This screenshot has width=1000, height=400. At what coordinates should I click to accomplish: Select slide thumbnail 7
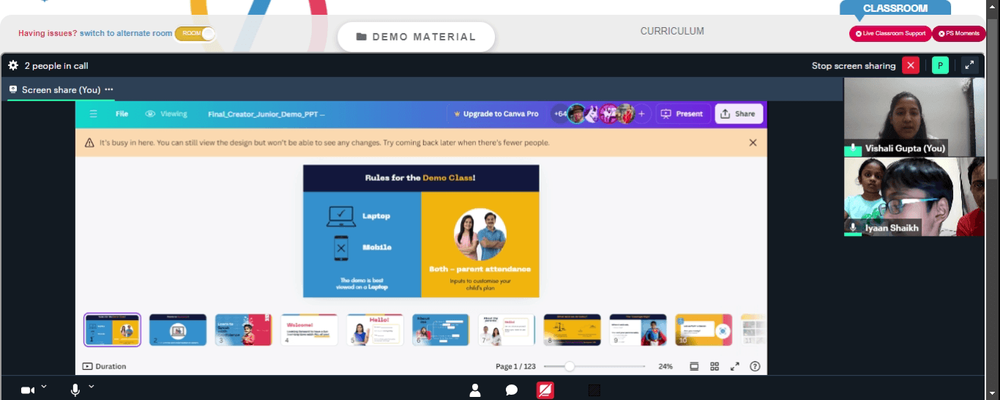coord(506,330)
